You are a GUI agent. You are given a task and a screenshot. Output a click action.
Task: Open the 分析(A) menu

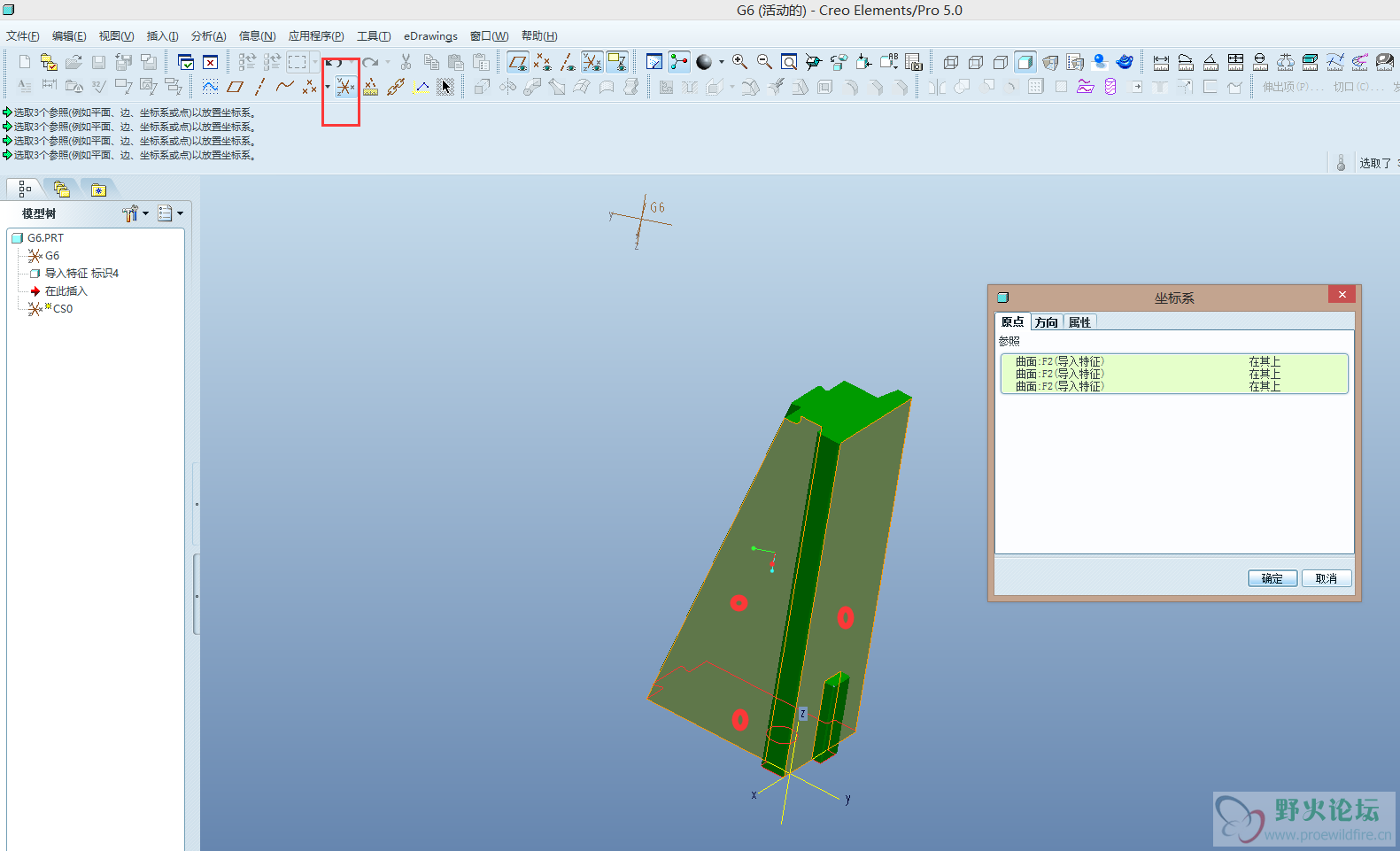pyautogui.click(x=208, y=36)
